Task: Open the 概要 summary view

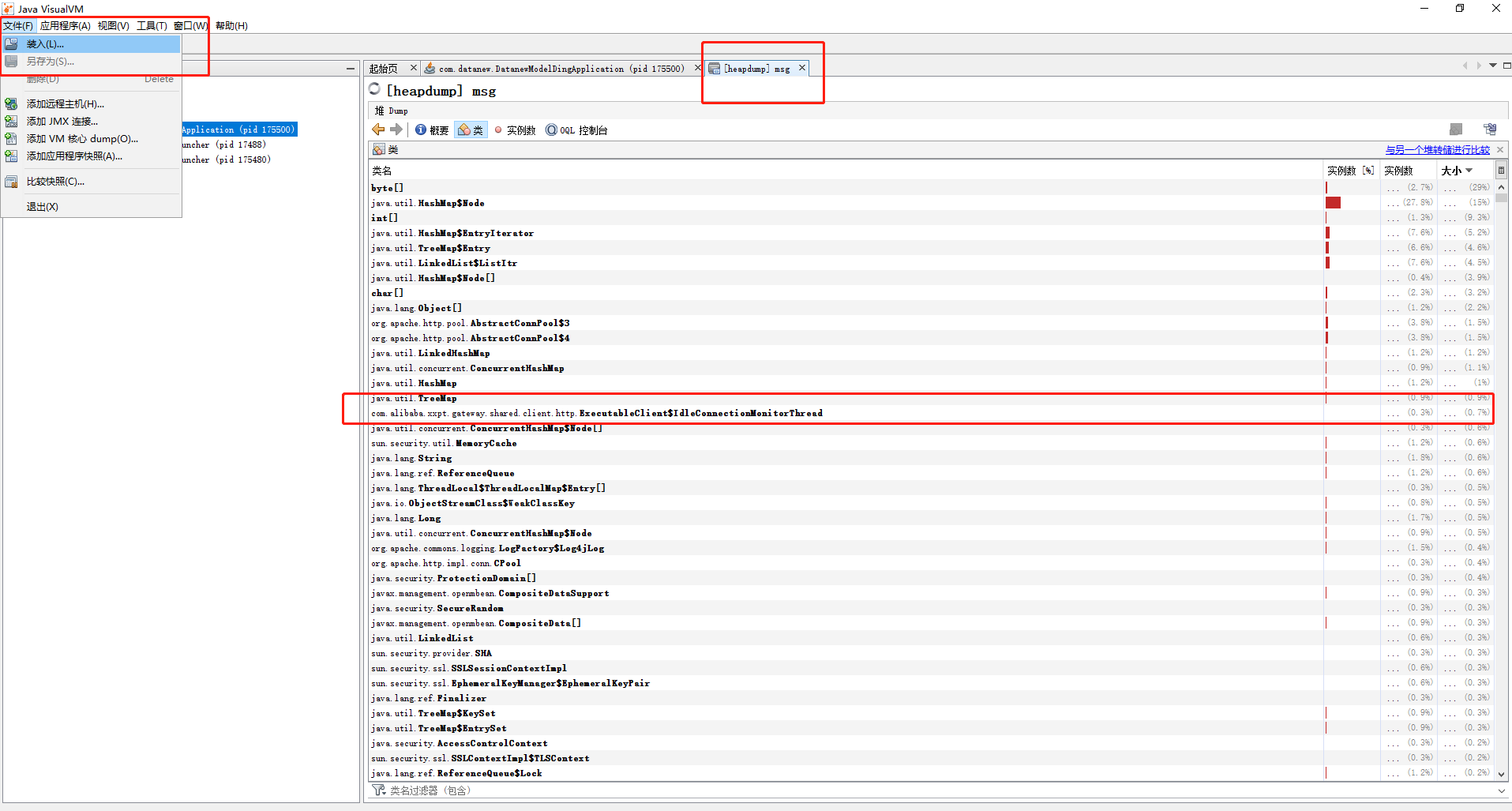Action: 432,130
